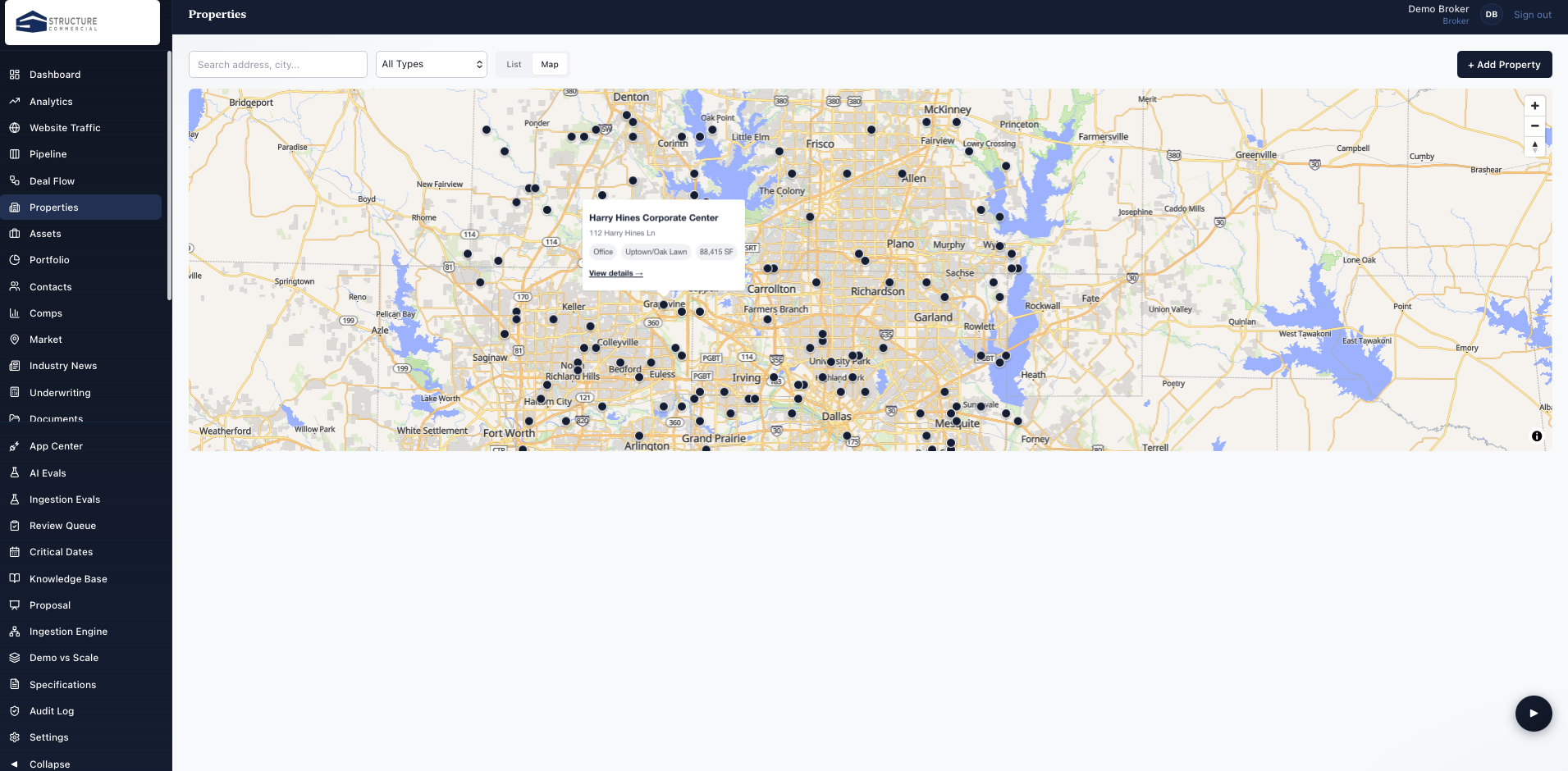The height and width of the screenshot is (771, 1568).
Task: Open the All Types filter dropdown
Action: coord(432,64)
